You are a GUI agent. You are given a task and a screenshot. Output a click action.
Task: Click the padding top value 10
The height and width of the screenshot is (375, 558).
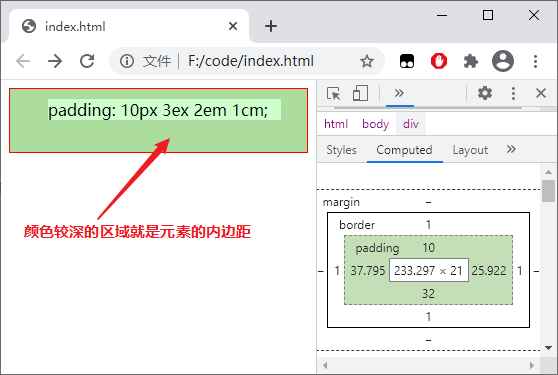428,248
